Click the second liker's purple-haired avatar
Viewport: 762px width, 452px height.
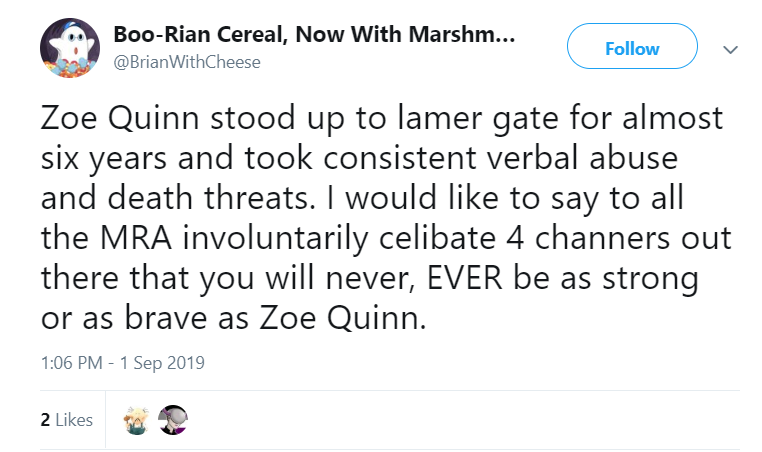[x=173, y=420]
